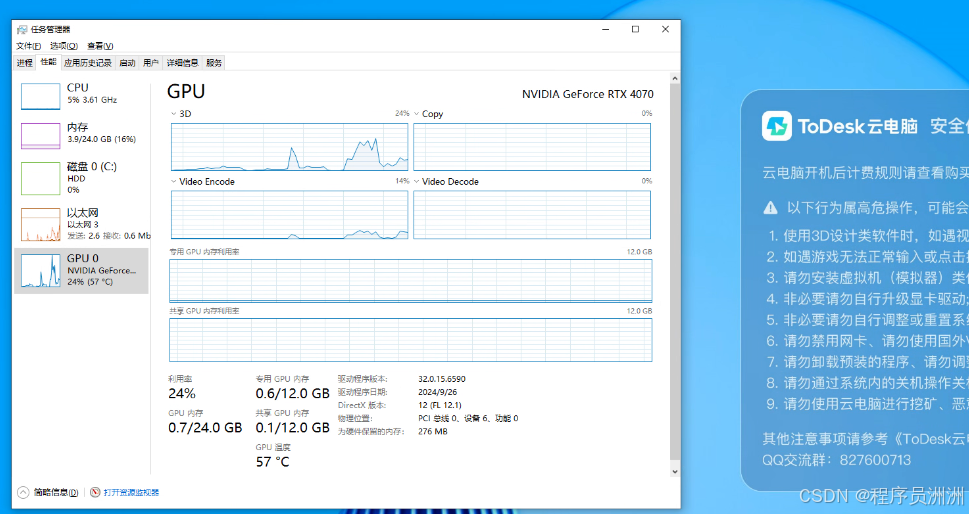This screenshot has height=514, width=969.
Task: Open the Video Encode engine dropdown chevron
Action: coord(174,182)
